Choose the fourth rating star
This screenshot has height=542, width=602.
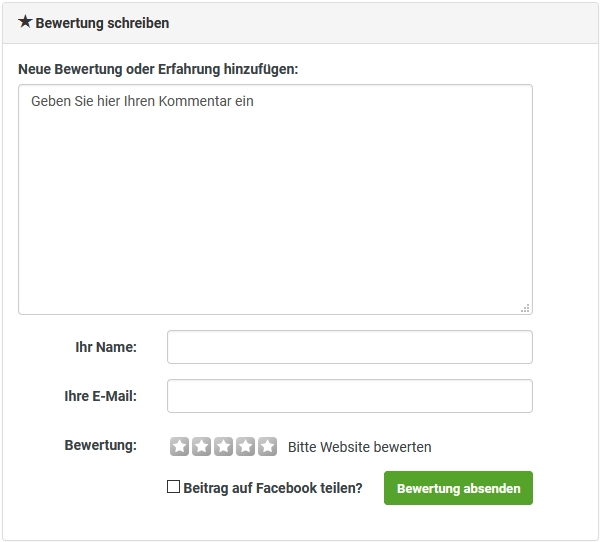click(245, 447)
